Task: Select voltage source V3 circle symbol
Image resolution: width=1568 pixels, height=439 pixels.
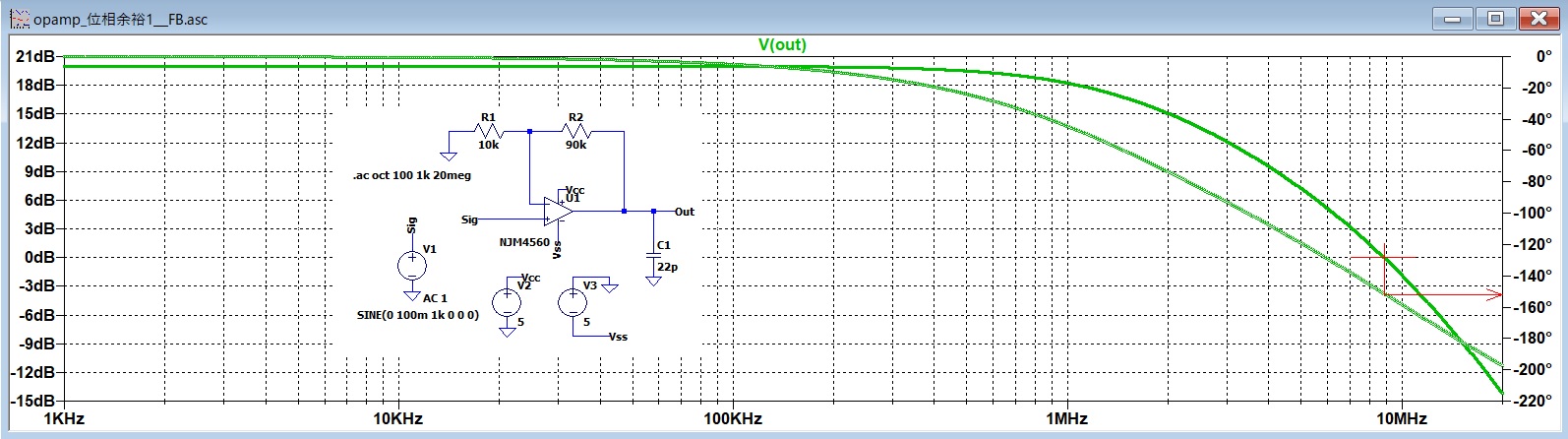Action: [x=573, y=303]
